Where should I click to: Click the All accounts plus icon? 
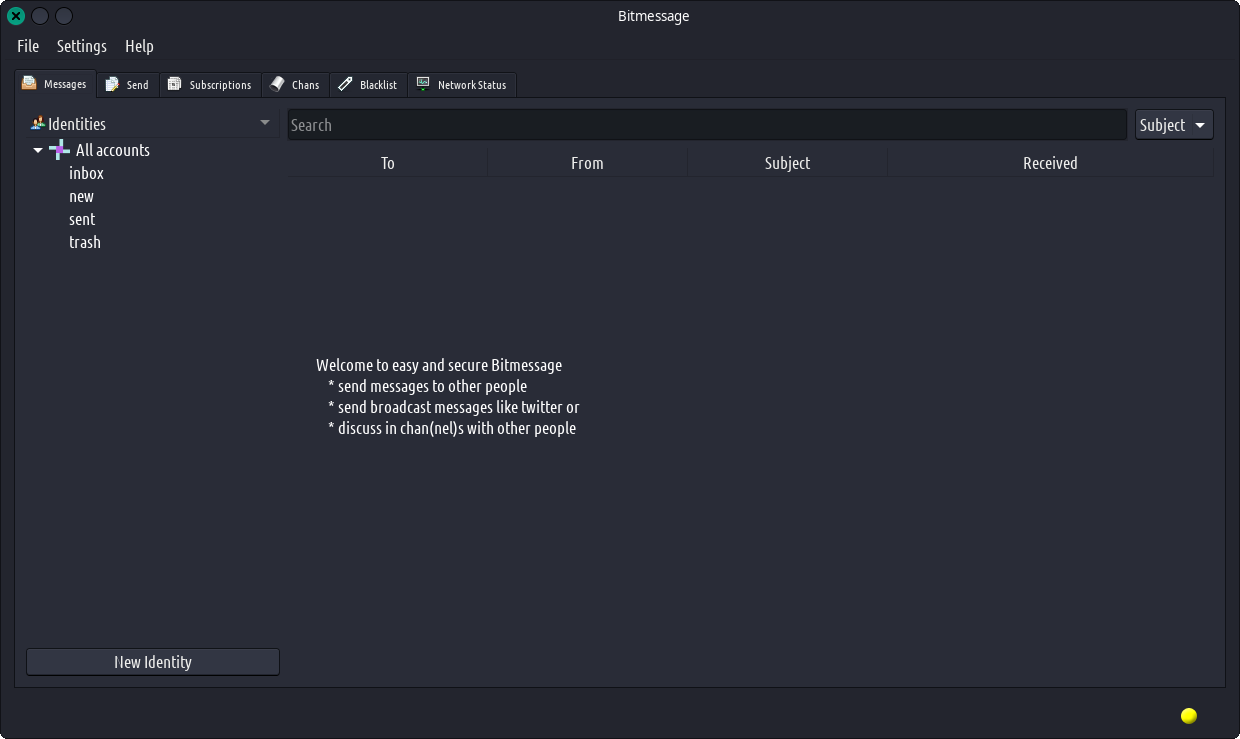(59, 150)
